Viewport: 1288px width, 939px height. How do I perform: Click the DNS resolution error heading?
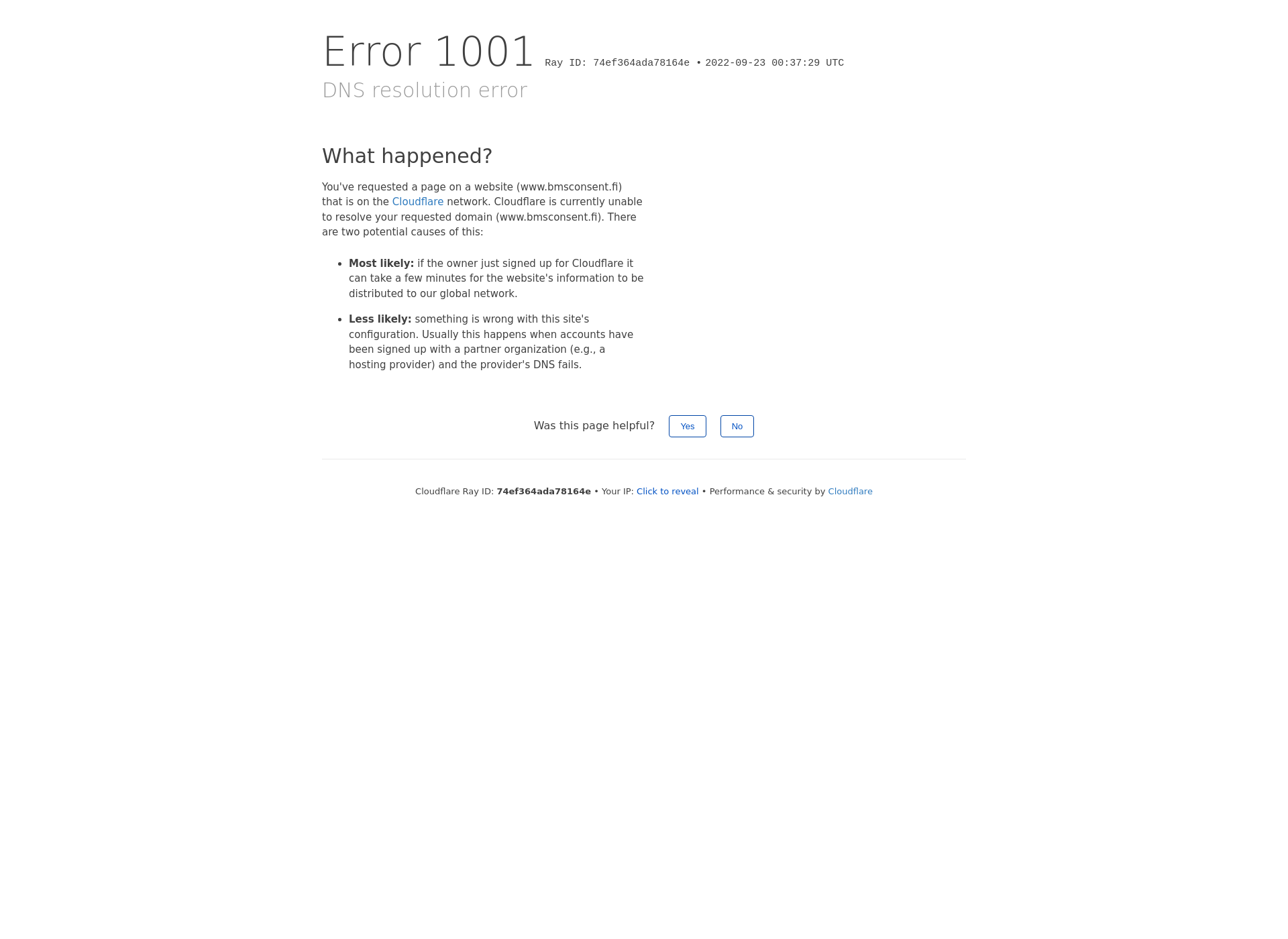click(424, 90)
